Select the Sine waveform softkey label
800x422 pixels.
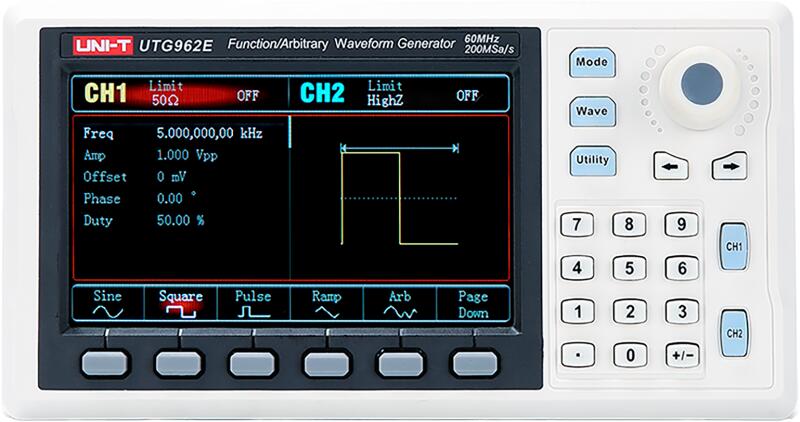(x=107, y=304)
